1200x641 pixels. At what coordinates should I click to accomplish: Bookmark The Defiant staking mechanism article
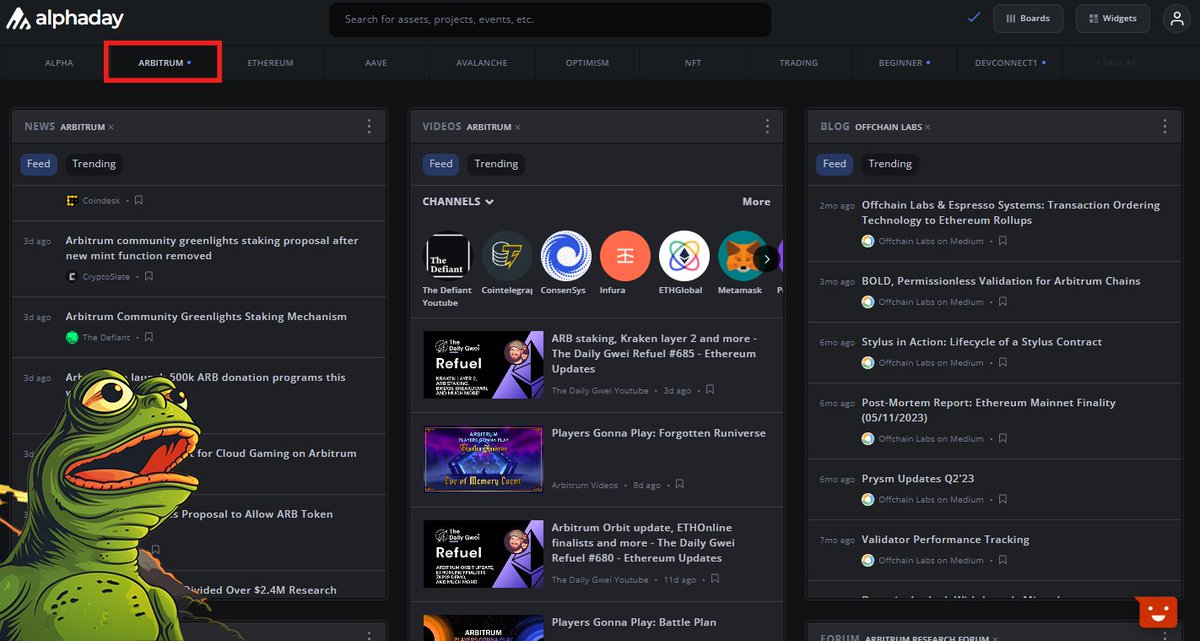149,337
